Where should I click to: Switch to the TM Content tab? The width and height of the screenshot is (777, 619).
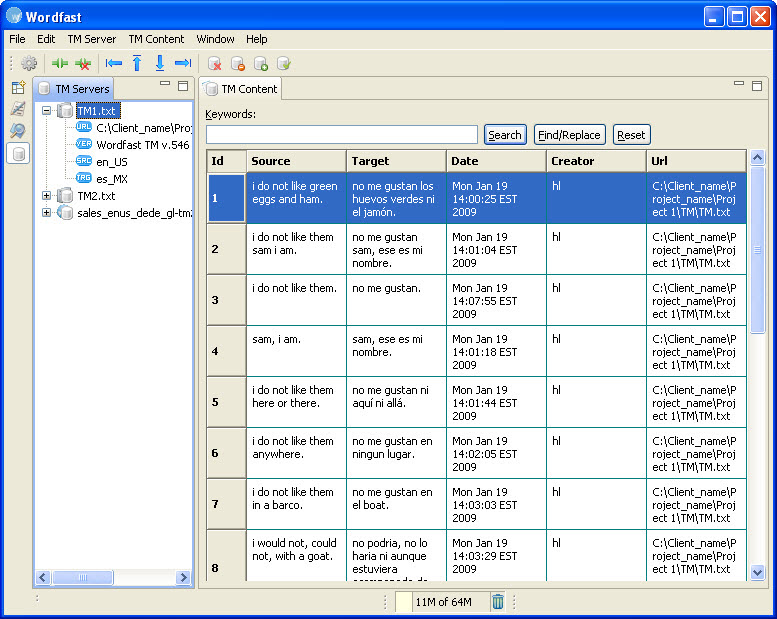[241, 89]
